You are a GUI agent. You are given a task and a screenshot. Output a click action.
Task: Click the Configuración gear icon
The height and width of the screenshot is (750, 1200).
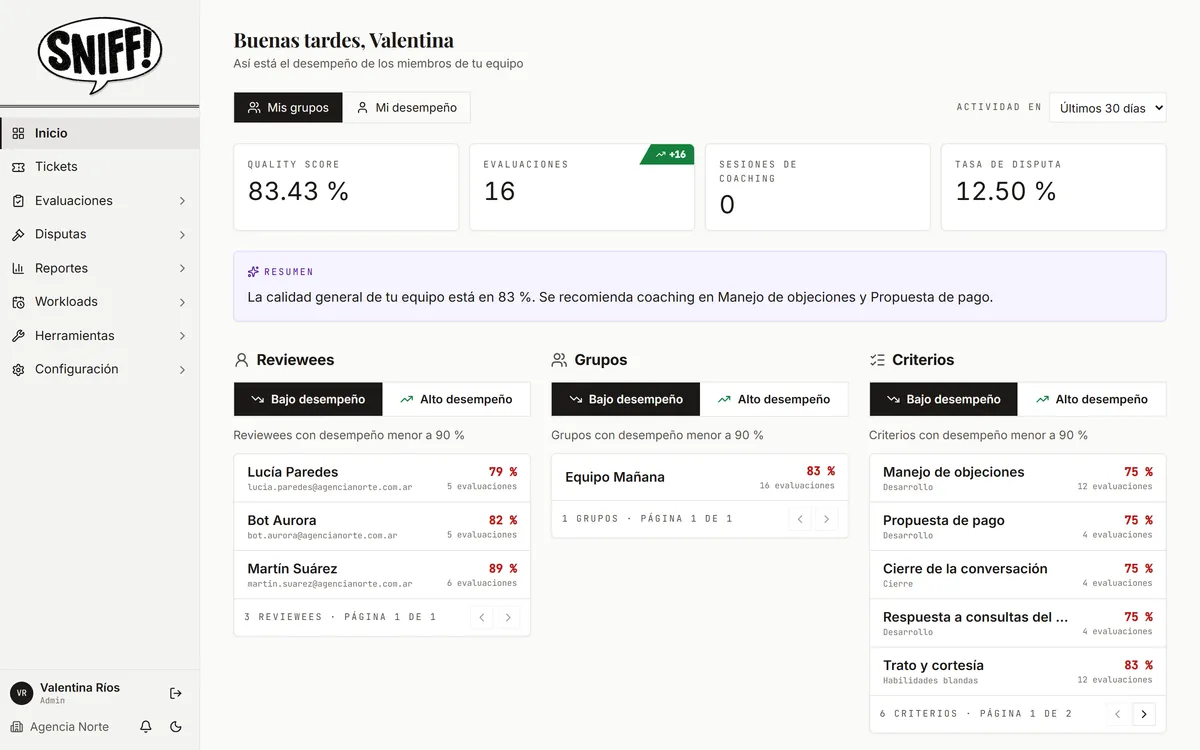point(18,369)
